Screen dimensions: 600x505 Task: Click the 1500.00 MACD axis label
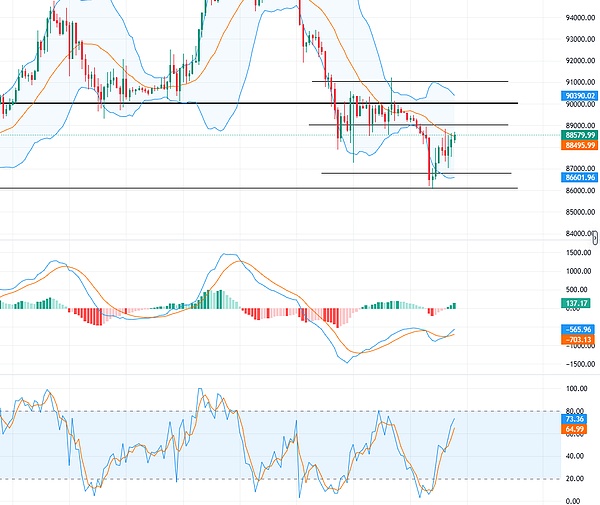click(579, 254)
